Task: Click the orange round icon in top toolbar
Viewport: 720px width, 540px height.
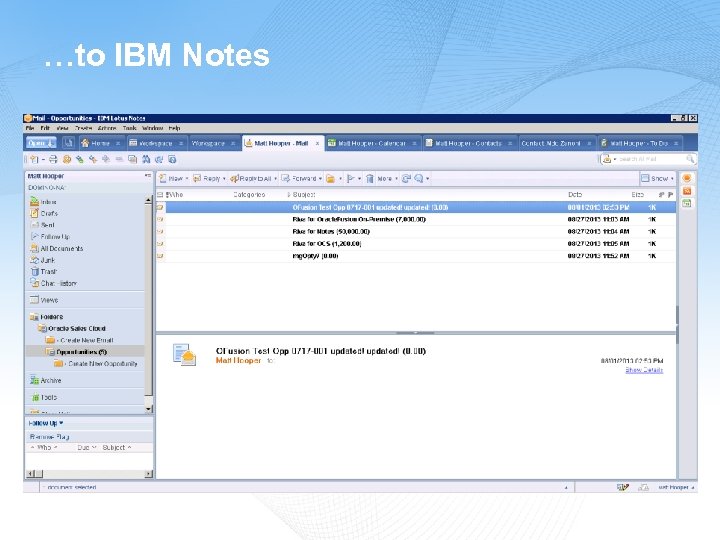Action: (x=67, y=159)
